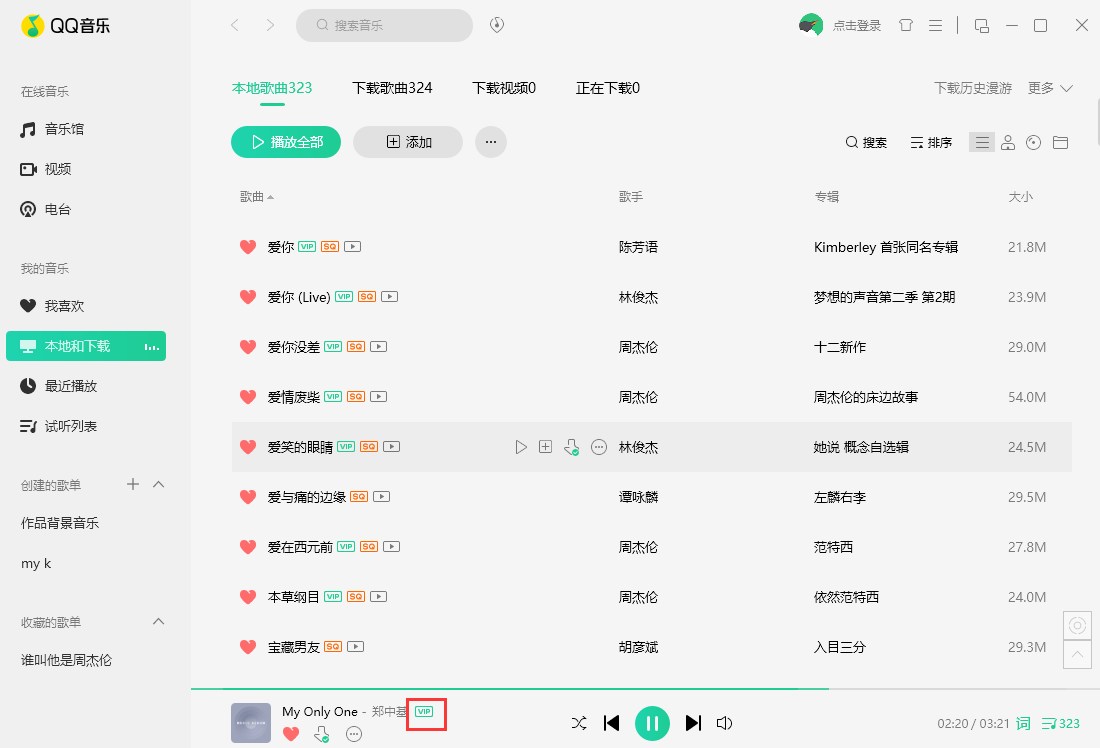Collapse the 收藏的歌单 section
The height and width of the screenshot is (748, 1100).
(x=159, y=621)
